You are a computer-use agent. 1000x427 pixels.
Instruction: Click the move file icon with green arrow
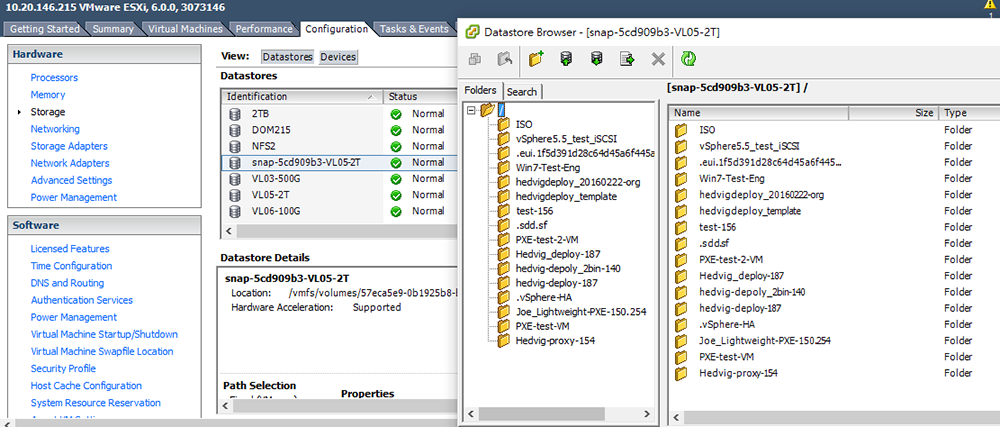tap(627, 59)
